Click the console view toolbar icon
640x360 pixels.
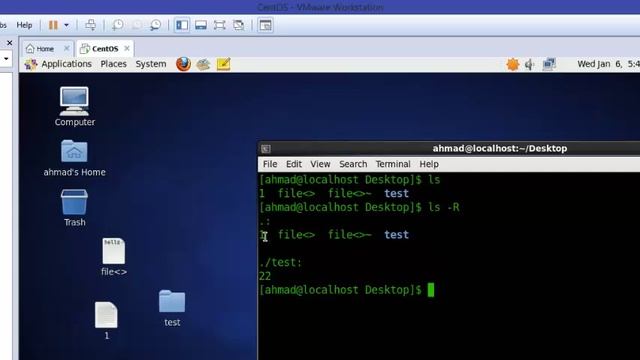pos(265,25)
